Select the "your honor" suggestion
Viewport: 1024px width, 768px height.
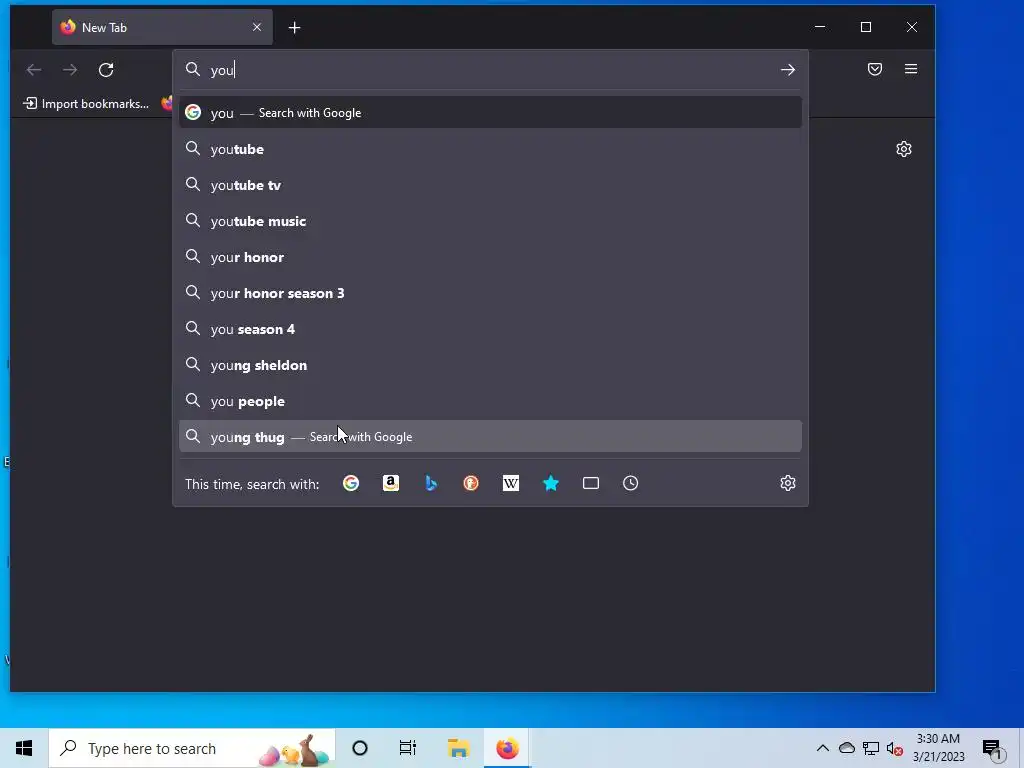490,257
